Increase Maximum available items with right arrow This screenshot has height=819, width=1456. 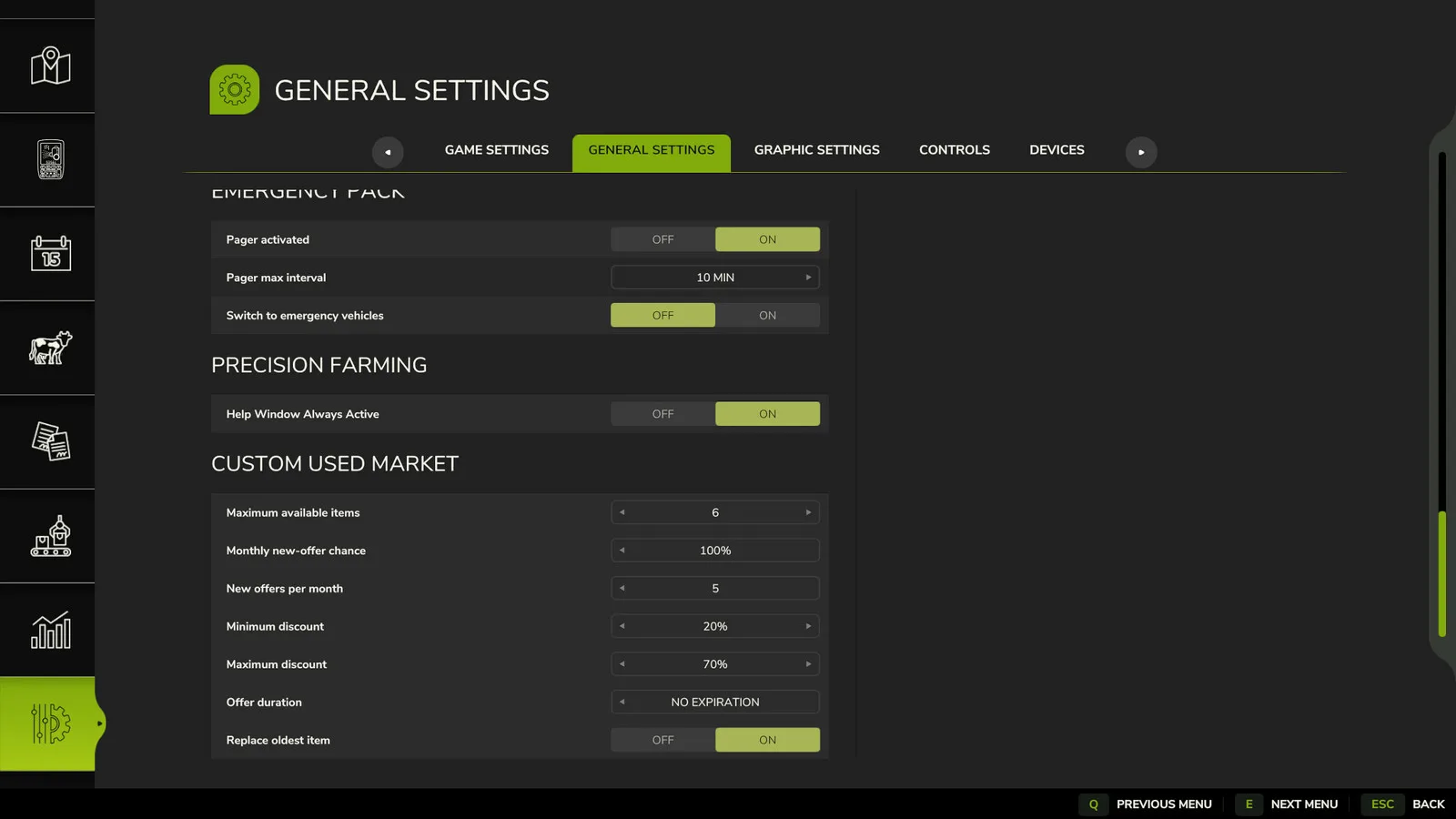coord(808,512)
